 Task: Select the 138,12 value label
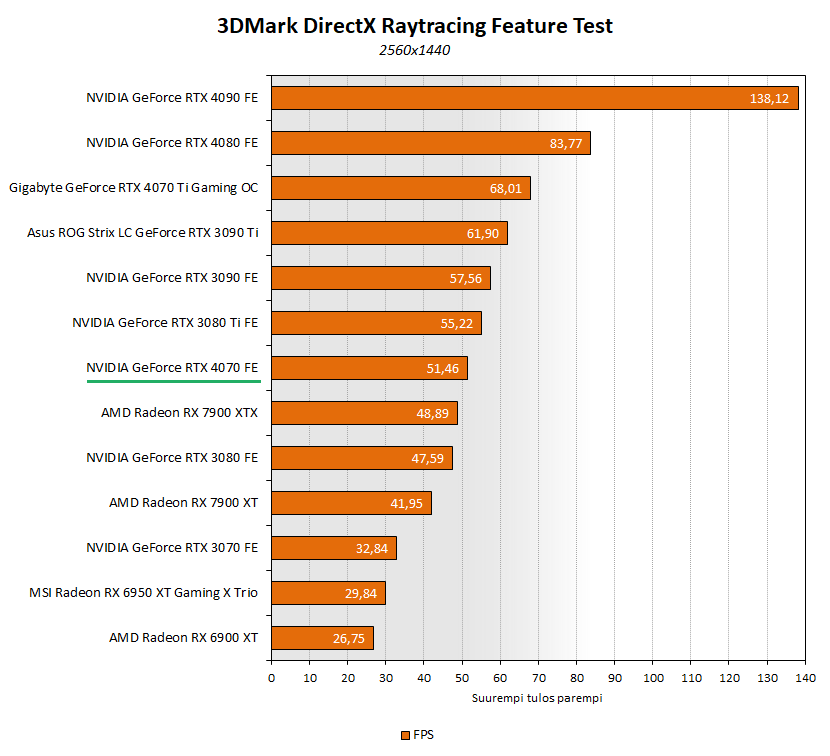coord(769,98)
